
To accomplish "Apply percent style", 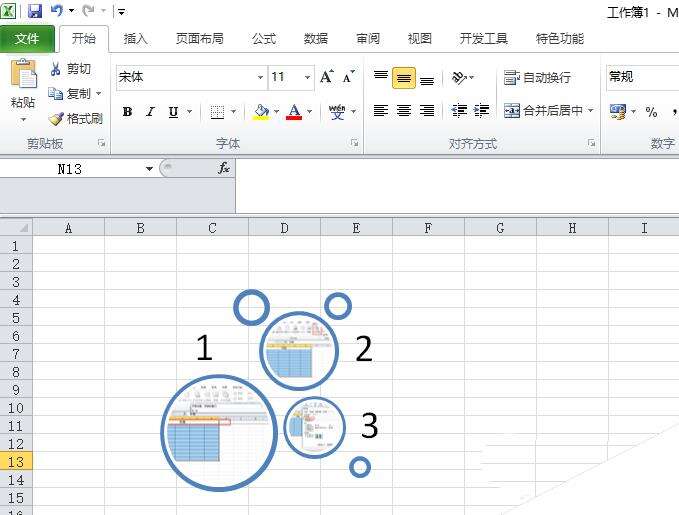I will click(x=651, y=112).
